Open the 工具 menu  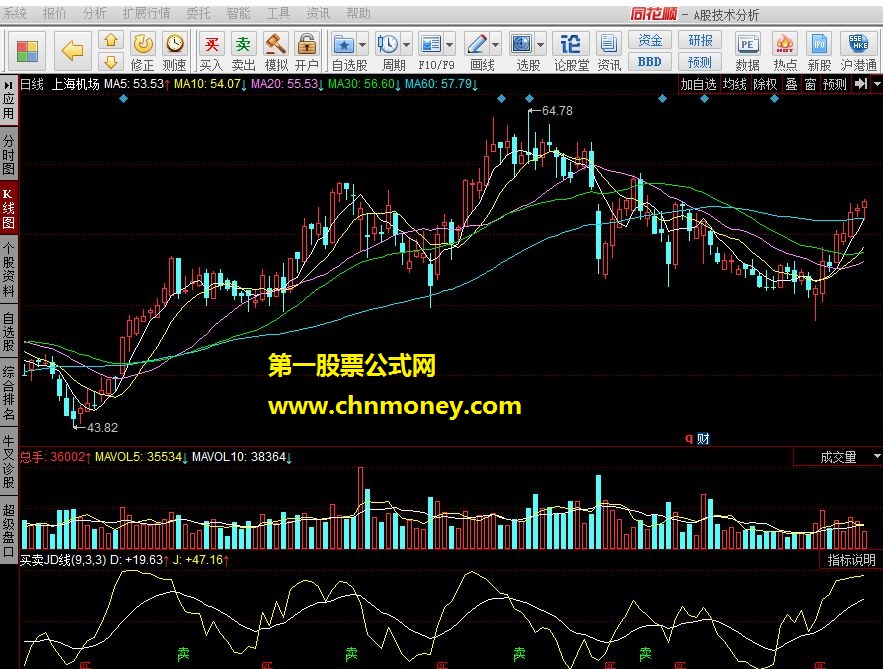[278, 12]
